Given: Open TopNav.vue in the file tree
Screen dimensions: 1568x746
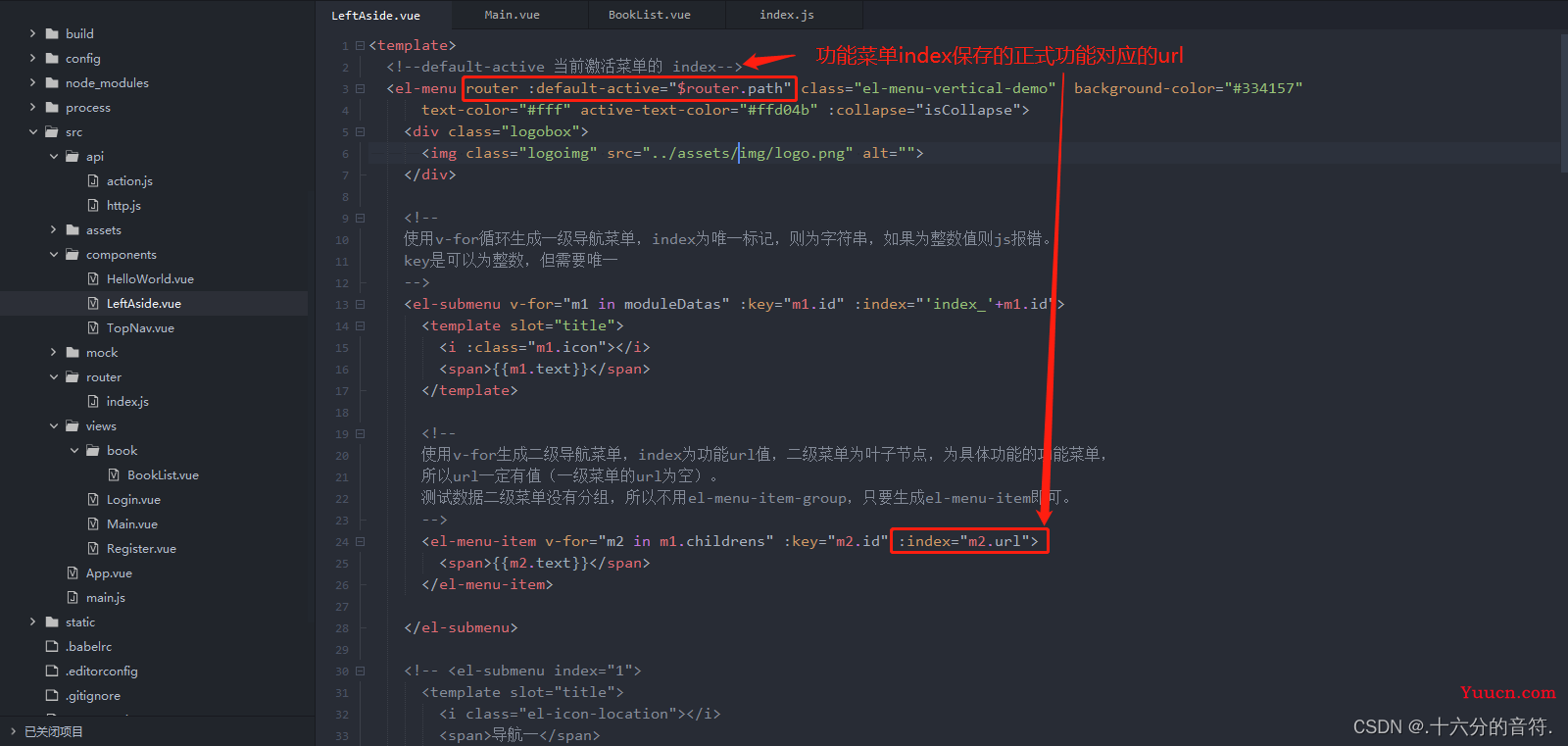Looking at the screenshot, I should tap(140, 327).
